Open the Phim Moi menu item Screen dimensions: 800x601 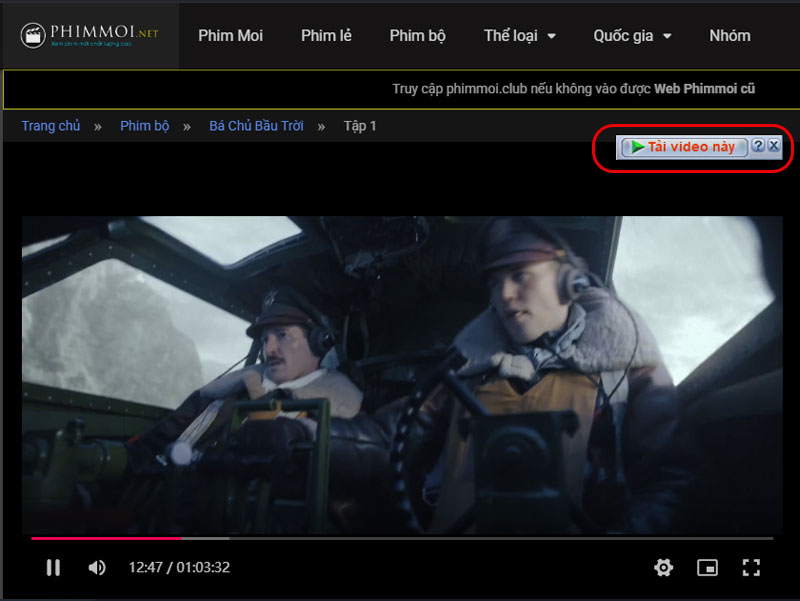230,36
